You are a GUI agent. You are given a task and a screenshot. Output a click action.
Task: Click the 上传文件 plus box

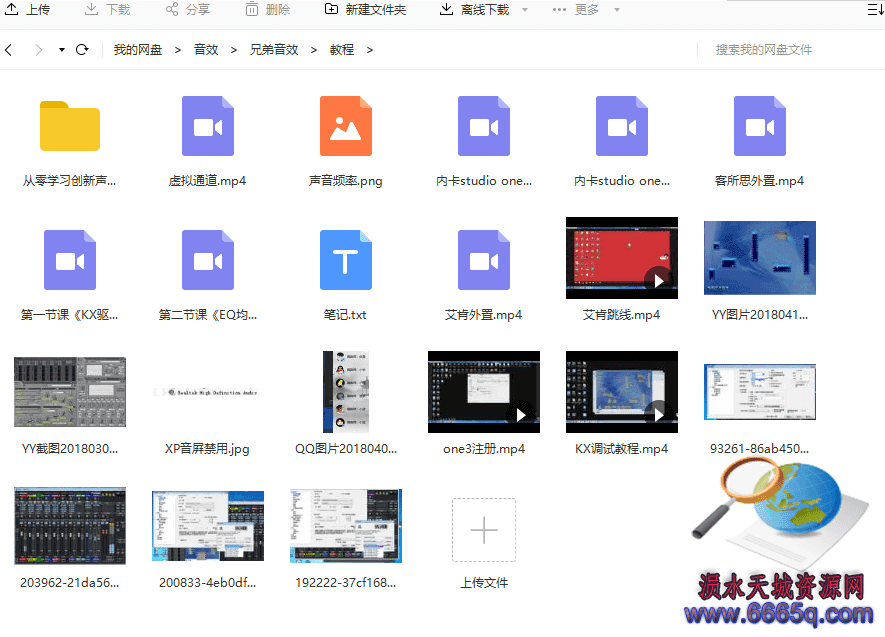484,530
